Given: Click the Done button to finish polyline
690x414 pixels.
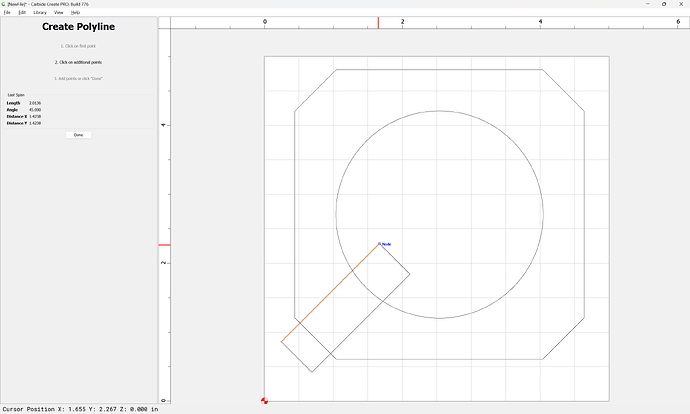Looking at the screenshot, I should coord(78,135).
